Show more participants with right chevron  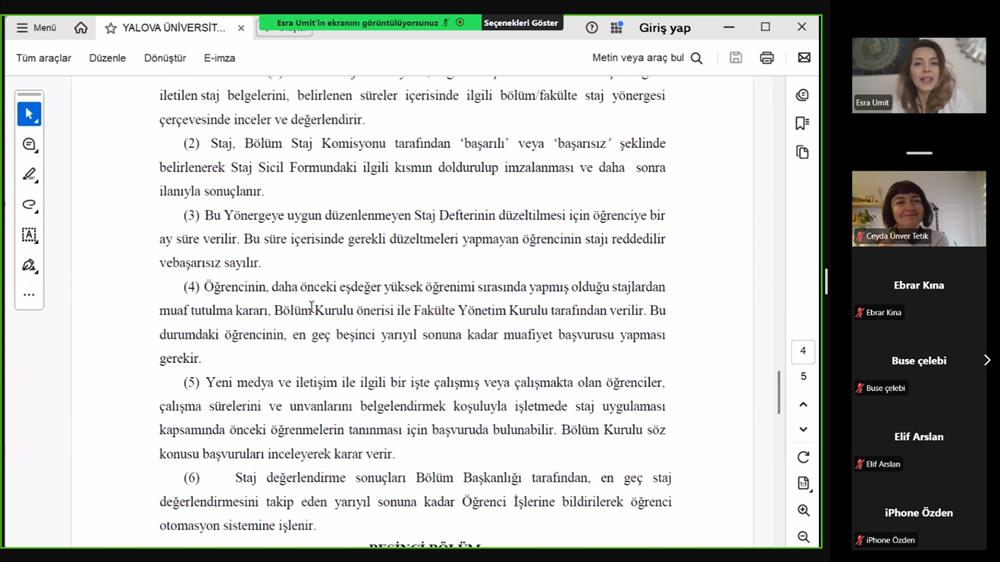(987, 360)
